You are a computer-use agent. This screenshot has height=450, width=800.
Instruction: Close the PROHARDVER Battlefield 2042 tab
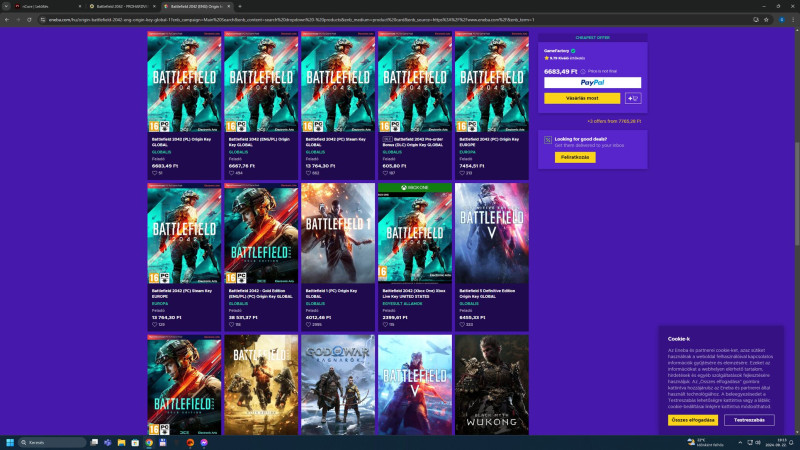[154, 7]
